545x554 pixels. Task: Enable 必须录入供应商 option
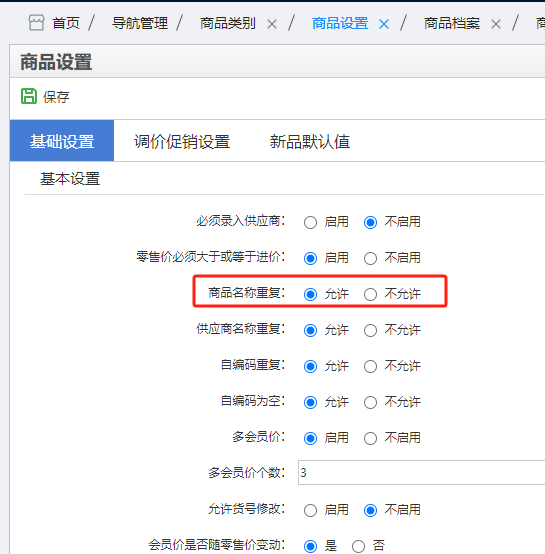pos(310,223)
